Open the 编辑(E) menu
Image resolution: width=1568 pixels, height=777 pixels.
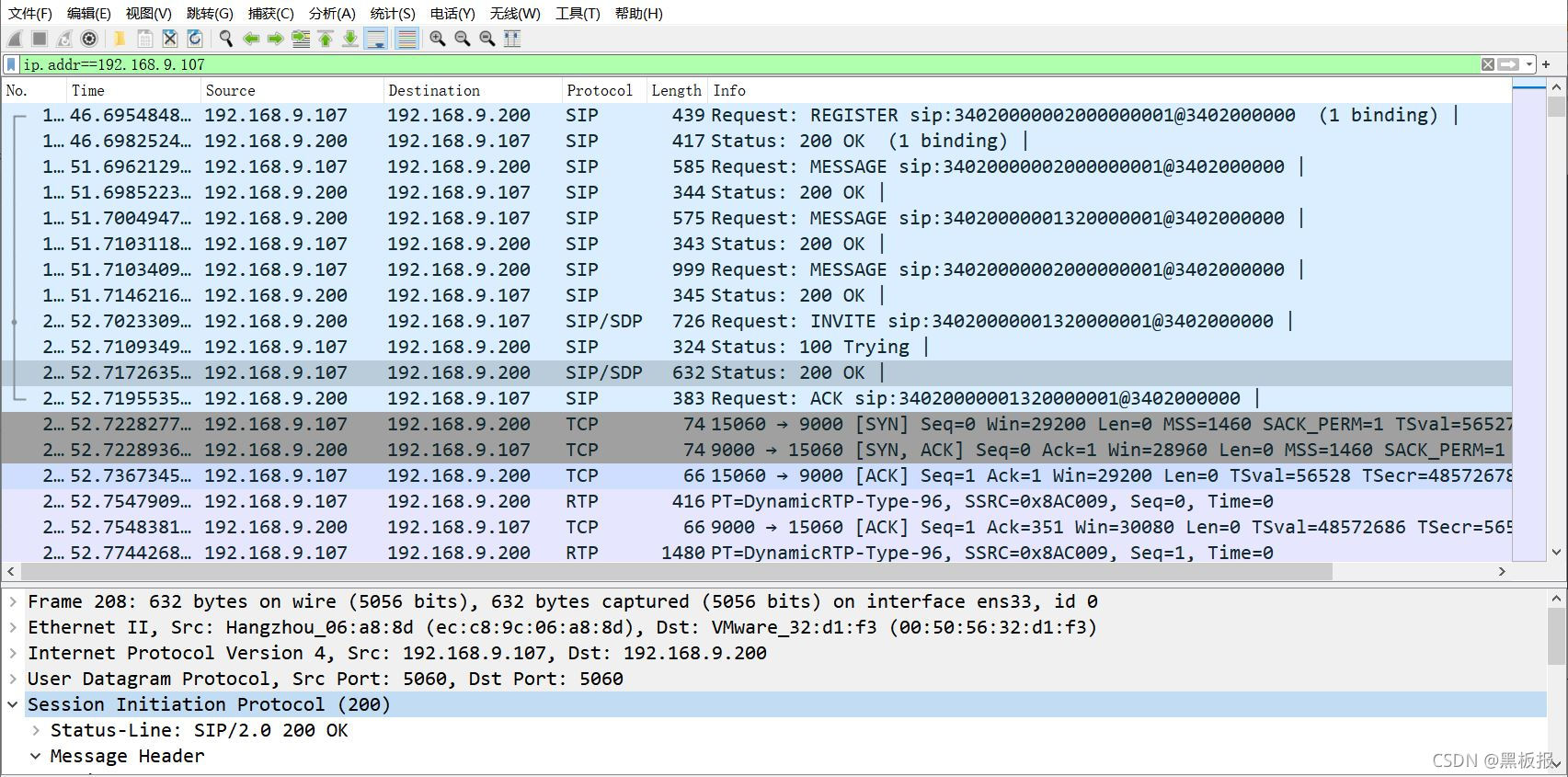[88, 13]
